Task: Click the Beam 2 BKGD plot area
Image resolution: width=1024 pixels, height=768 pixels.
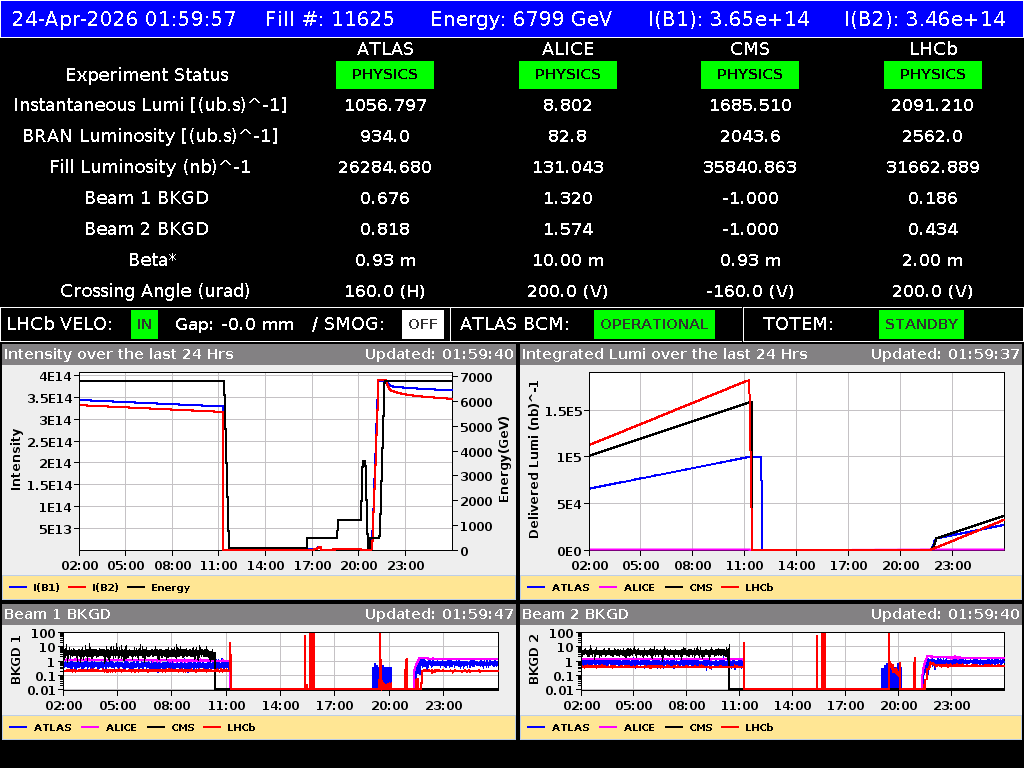Action: pos(793,661)
